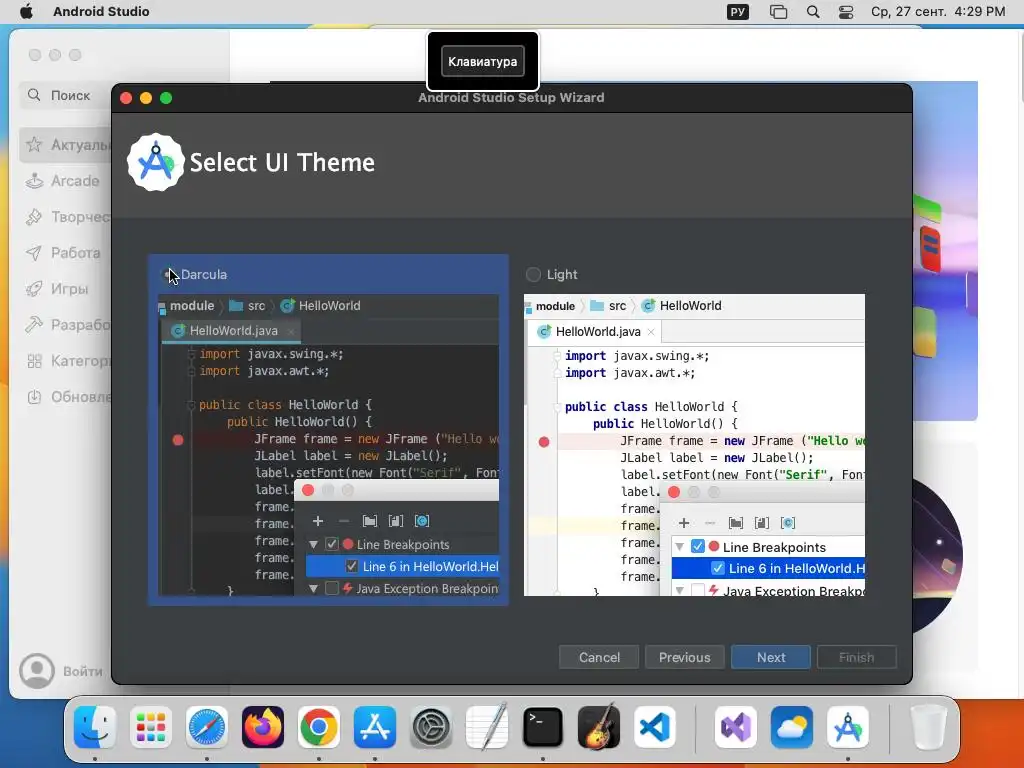Click the account avatar icon in App Store
The width and height of the screenshot is (1024, 768).
(37, 671)
